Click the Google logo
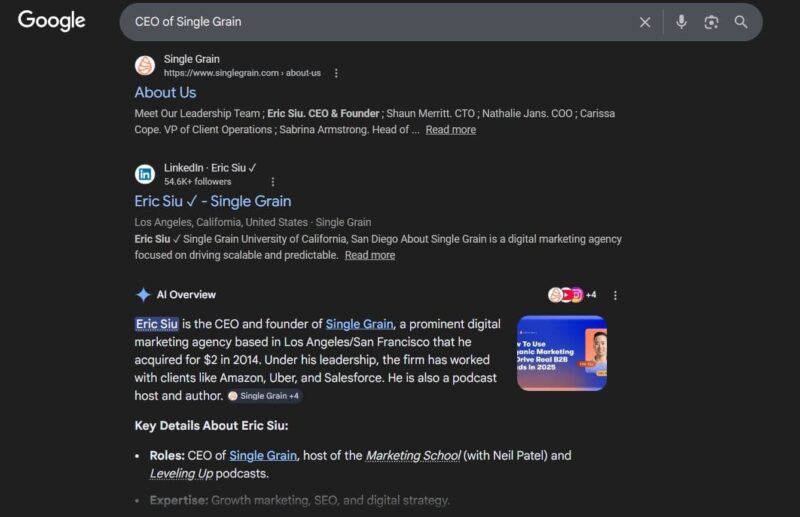800x517 pixels. (x=52, y=20)
